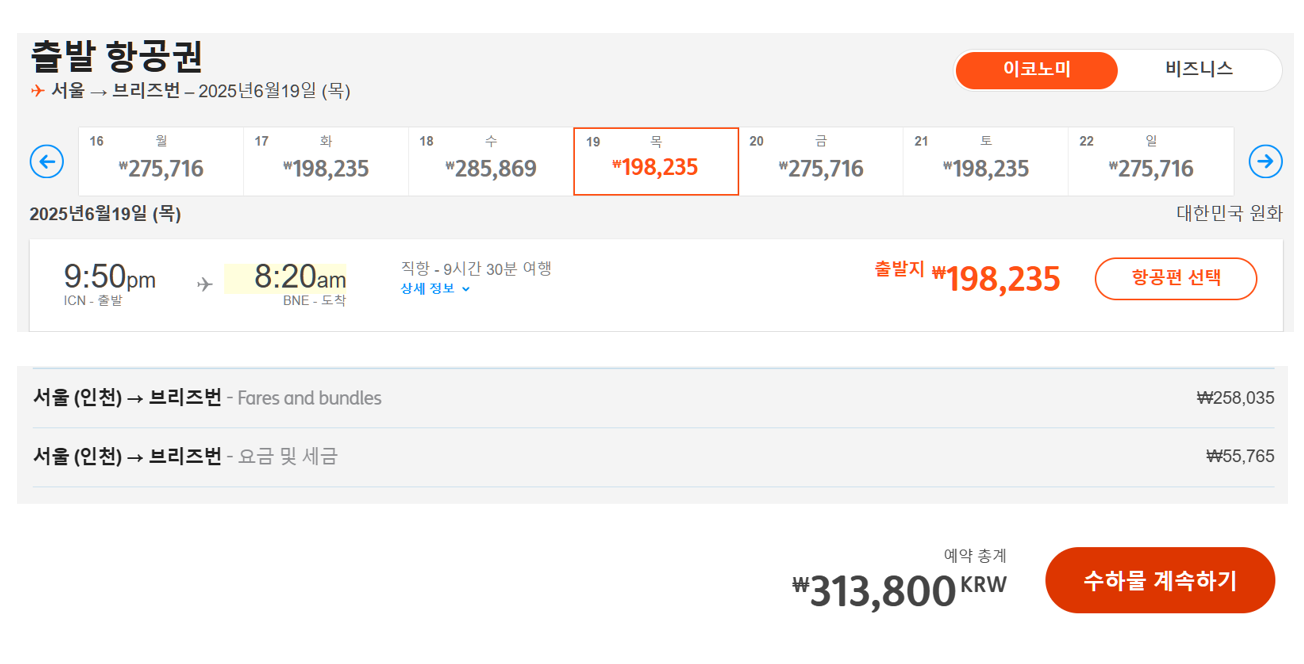The height and width of the screenshot is (664, 1304).
Task: Click the orange airplane icon beside 서울 → 브리즈번
Action: [x=38, y=91]
